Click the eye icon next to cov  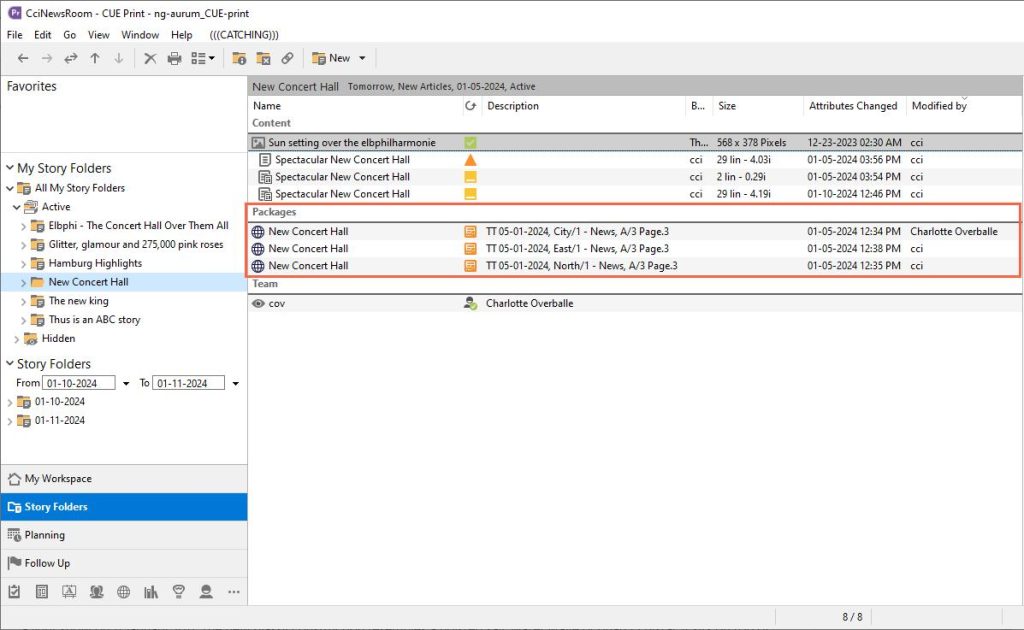pos(259,303)
